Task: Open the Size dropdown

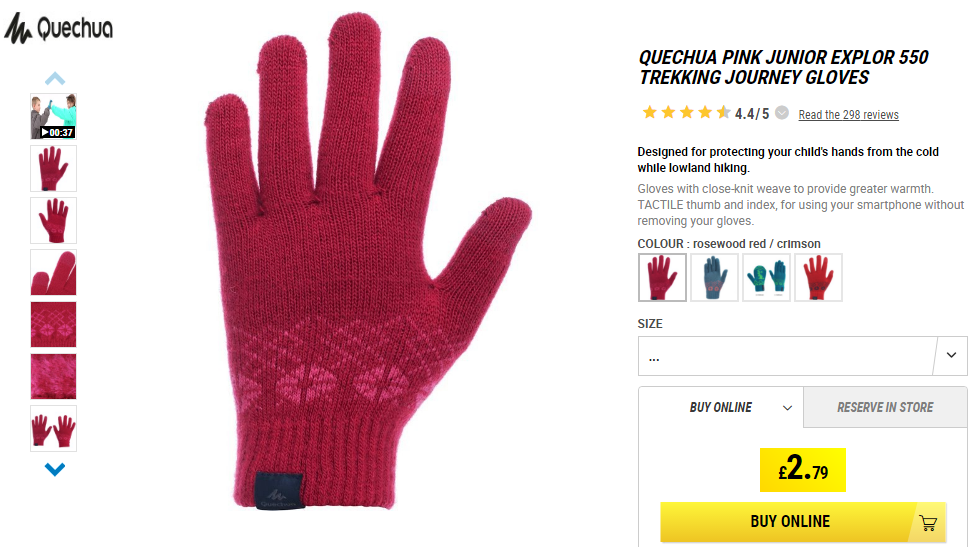Action: 802,356
